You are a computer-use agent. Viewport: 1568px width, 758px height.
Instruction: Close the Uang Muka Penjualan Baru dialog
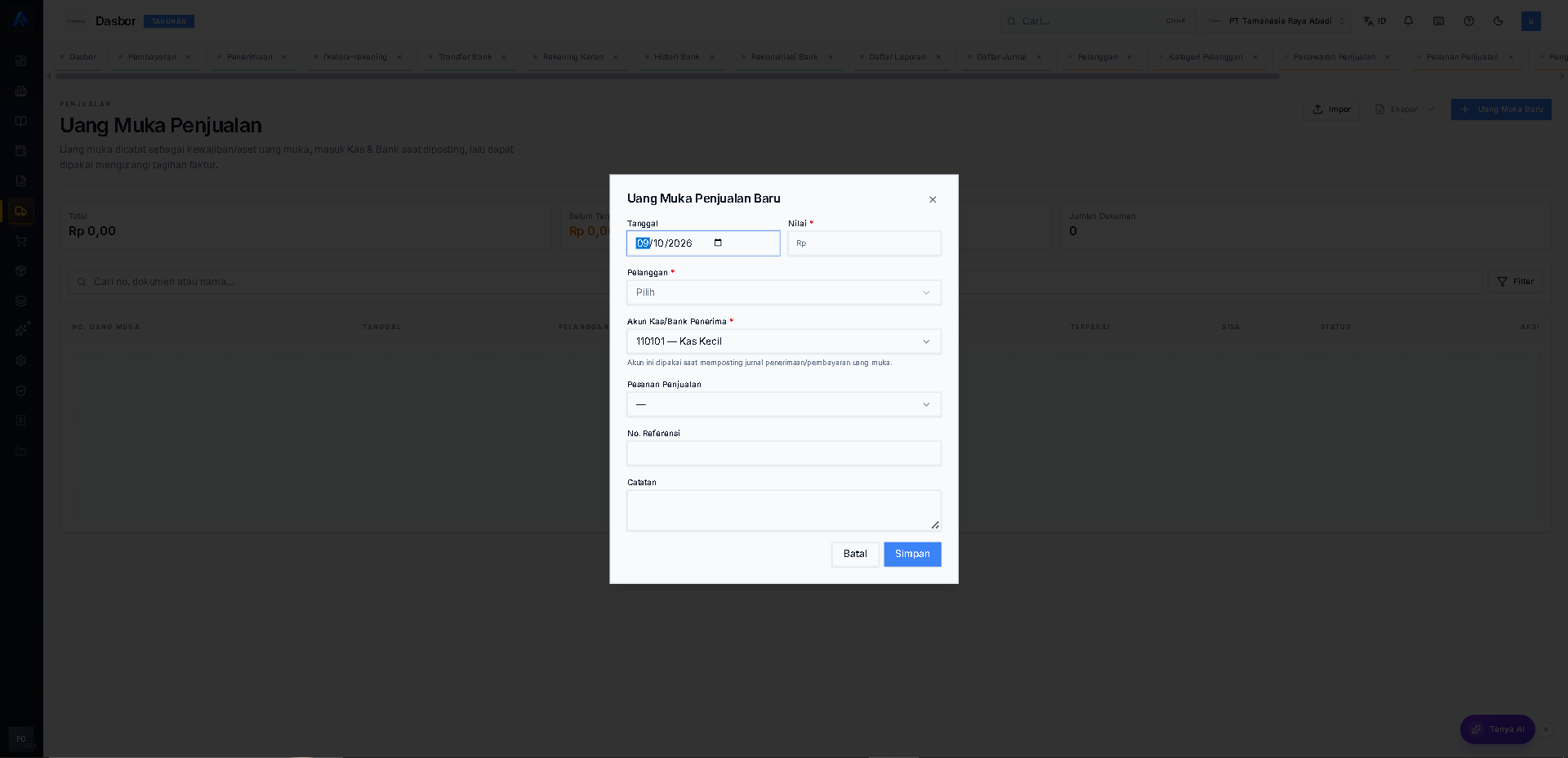933,199
